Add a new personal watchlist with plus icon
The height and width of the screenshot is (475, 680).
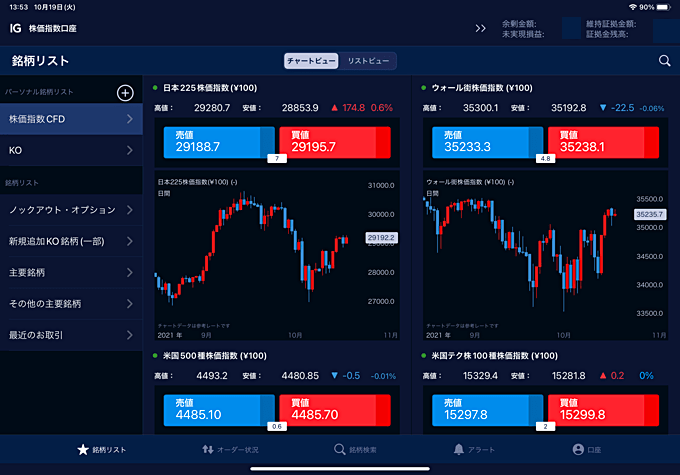pyautogui.click(x=125, y=93)
